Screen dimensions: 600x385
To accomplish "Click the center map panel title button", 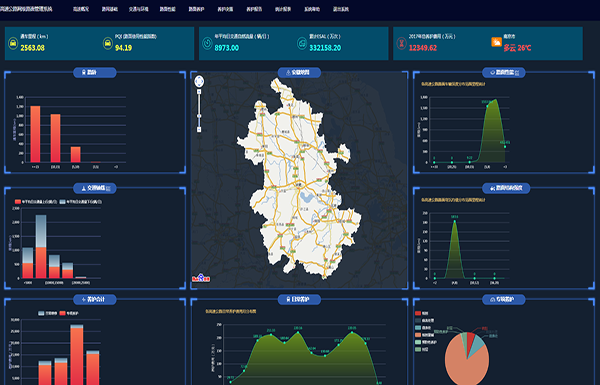I will (x=299, y=72).
